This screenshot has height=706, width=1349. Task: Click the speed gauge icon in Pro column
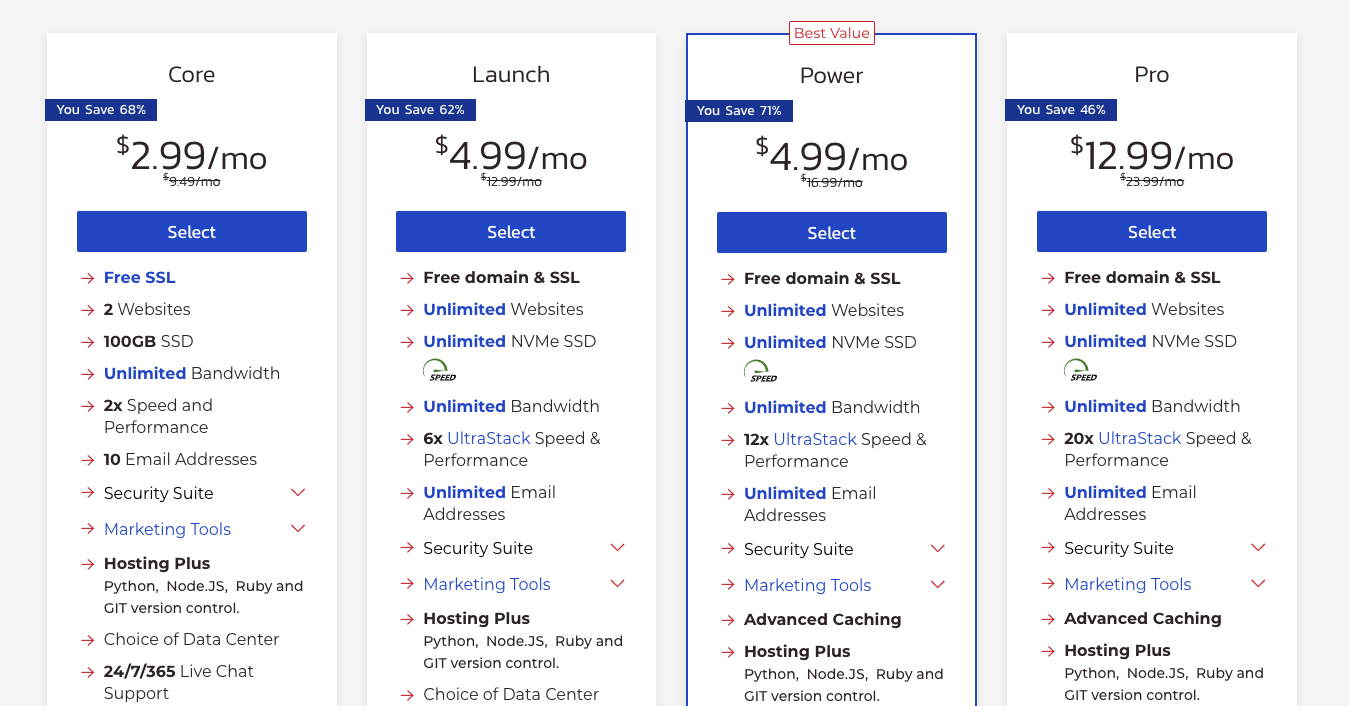click(1079, 369)
